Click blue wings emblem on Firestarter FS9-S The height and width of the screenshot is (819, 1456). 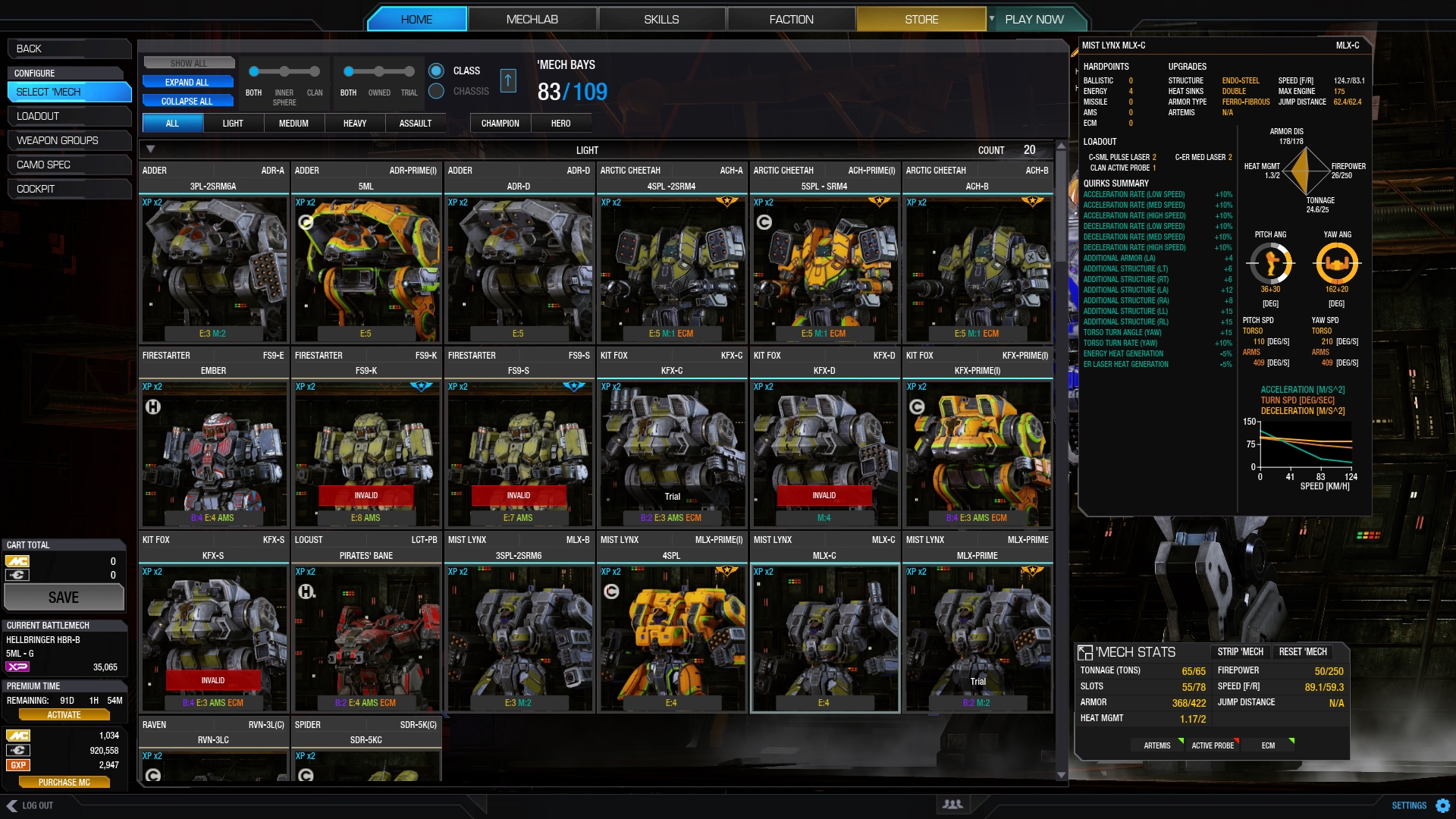coord(574,387)
